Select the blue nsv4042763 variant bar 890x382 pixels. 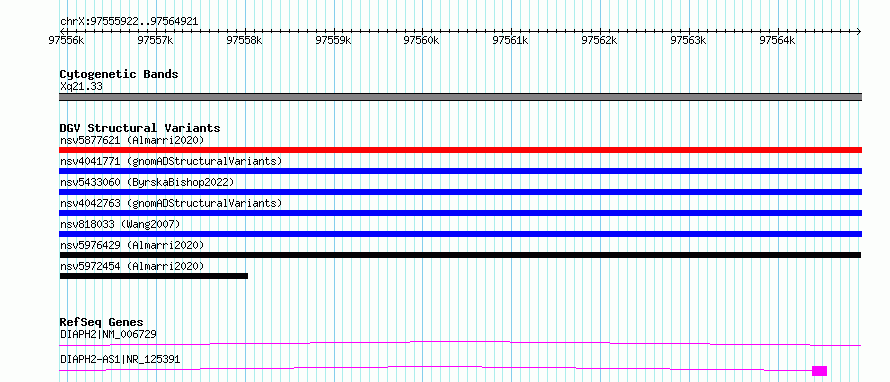pos(460,213)
